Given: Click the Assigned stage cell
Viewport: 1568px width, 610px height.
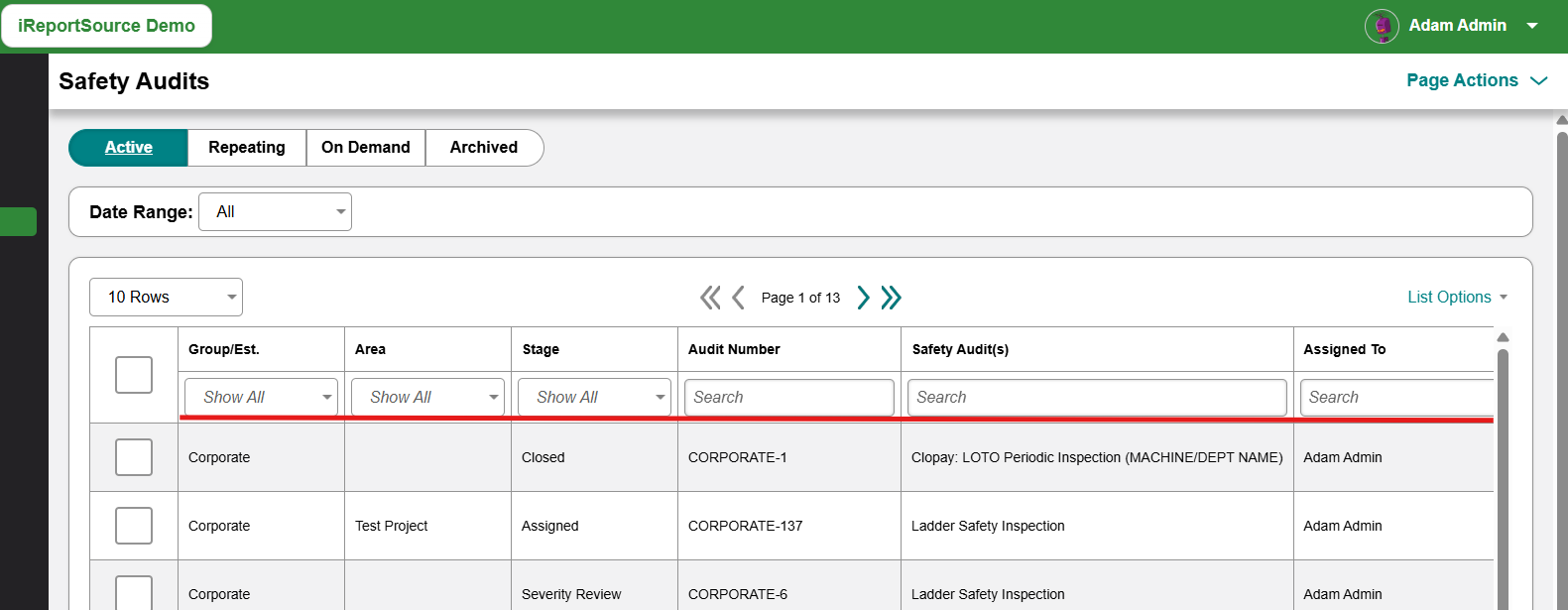Looking at the screenshot, I should tap(550, 526).
